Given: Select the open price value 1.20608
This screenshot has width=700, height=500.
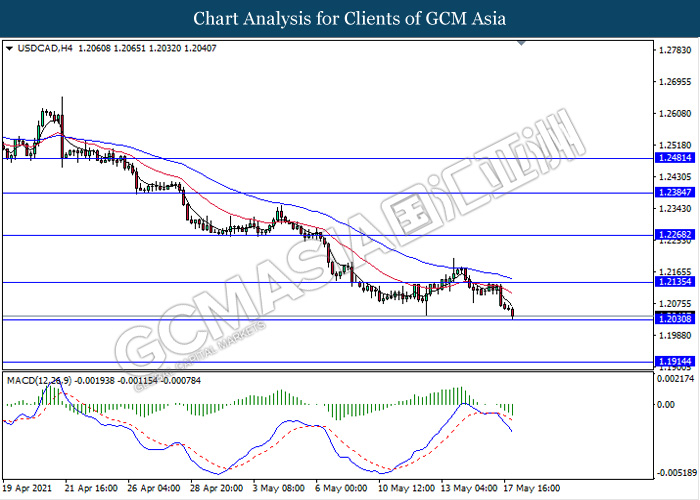Looking at the screenshot, I should click(x=94, y=48).
